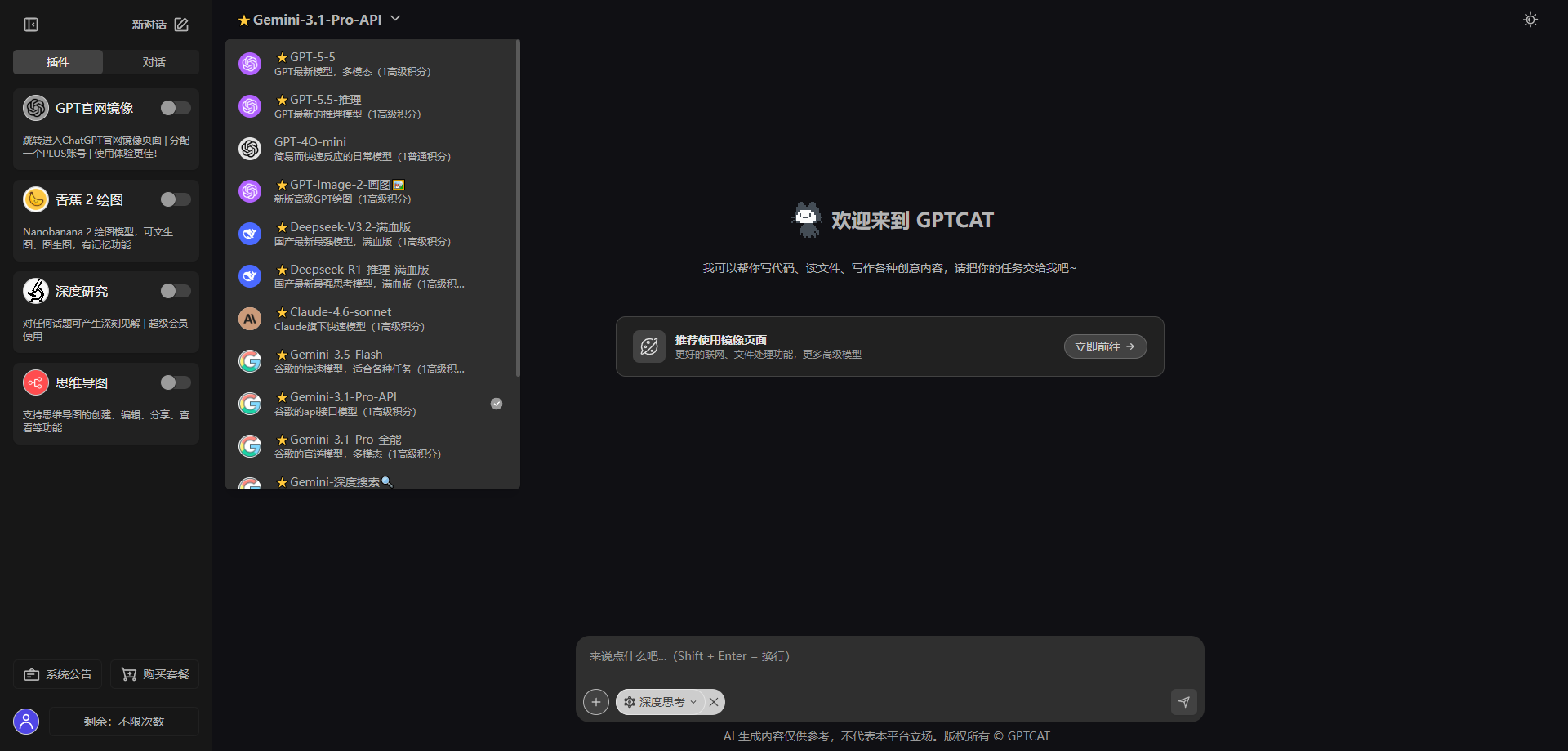Collapse the sidebar with the panel icon

[31, 25]
